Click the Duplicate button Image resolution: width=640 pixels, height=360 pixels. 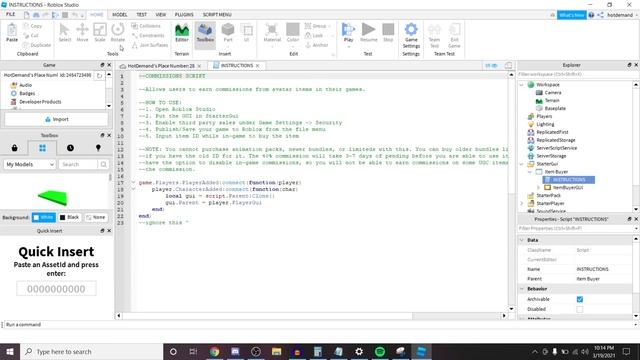click(37, 45)
